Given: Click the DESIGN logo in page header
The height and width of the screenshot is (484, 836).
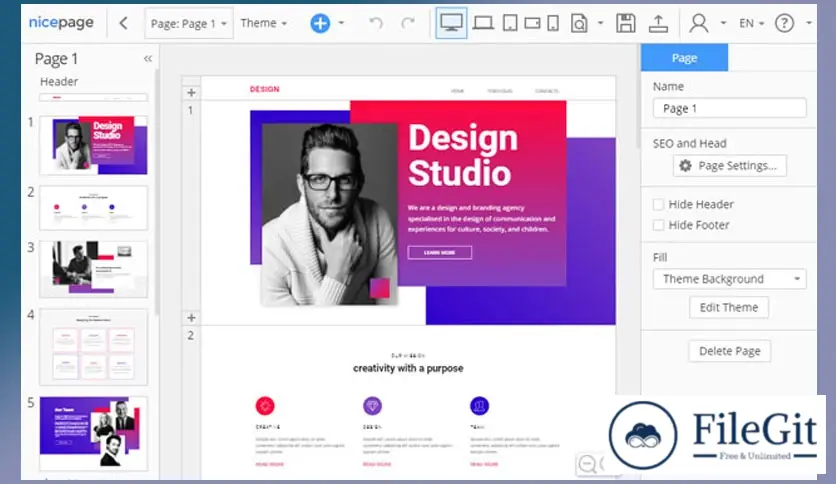Looking at the screenshot, I should coord(264,89).
